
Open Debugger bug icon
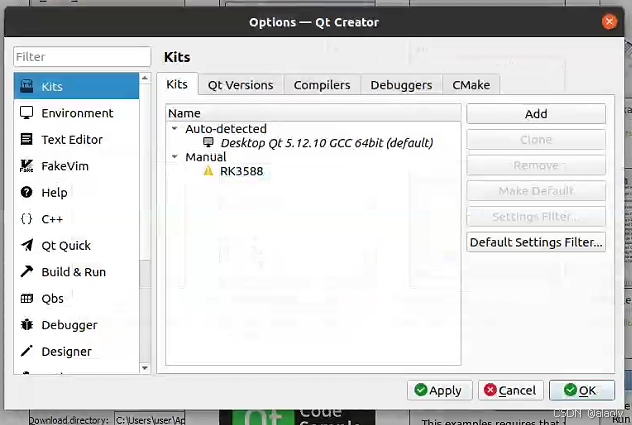point(27,325)
